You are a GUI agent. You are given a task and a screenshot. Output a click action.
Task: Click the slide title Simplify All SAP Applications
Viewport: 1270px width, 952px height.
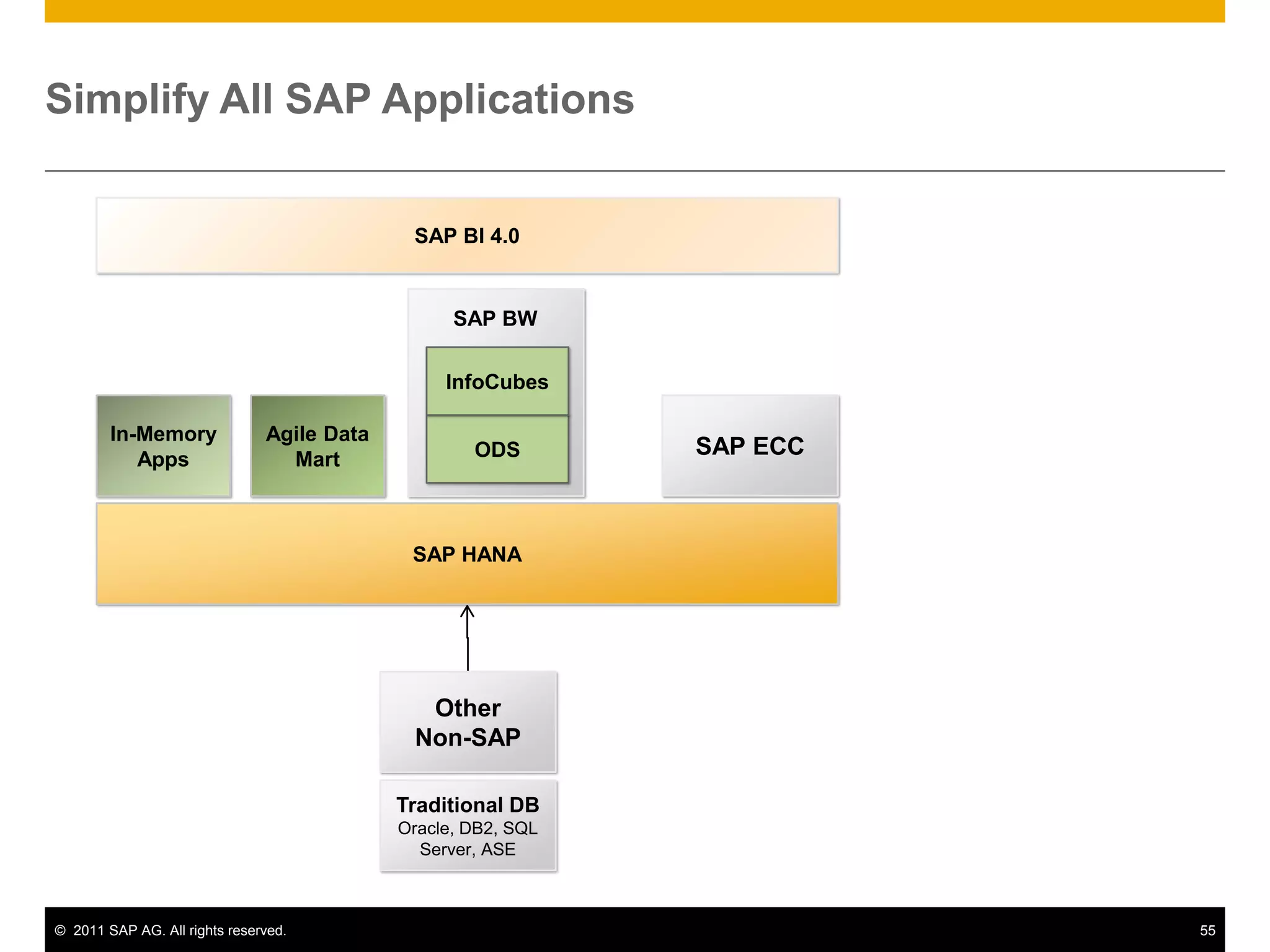tap(340, 99)
